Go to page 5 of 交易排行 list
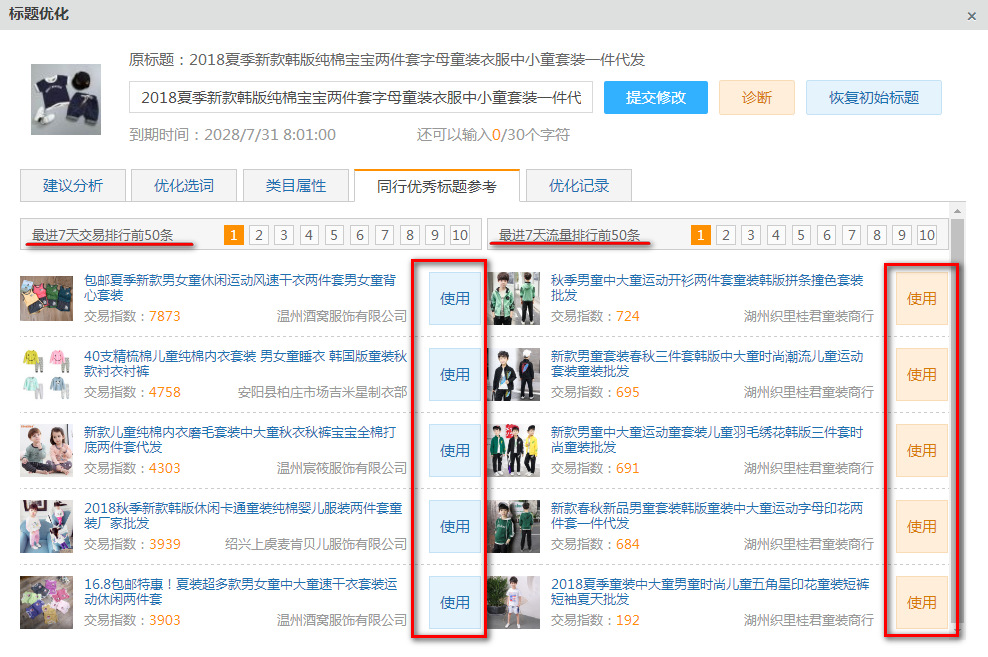988x657 pixels. tap(334, 235)
